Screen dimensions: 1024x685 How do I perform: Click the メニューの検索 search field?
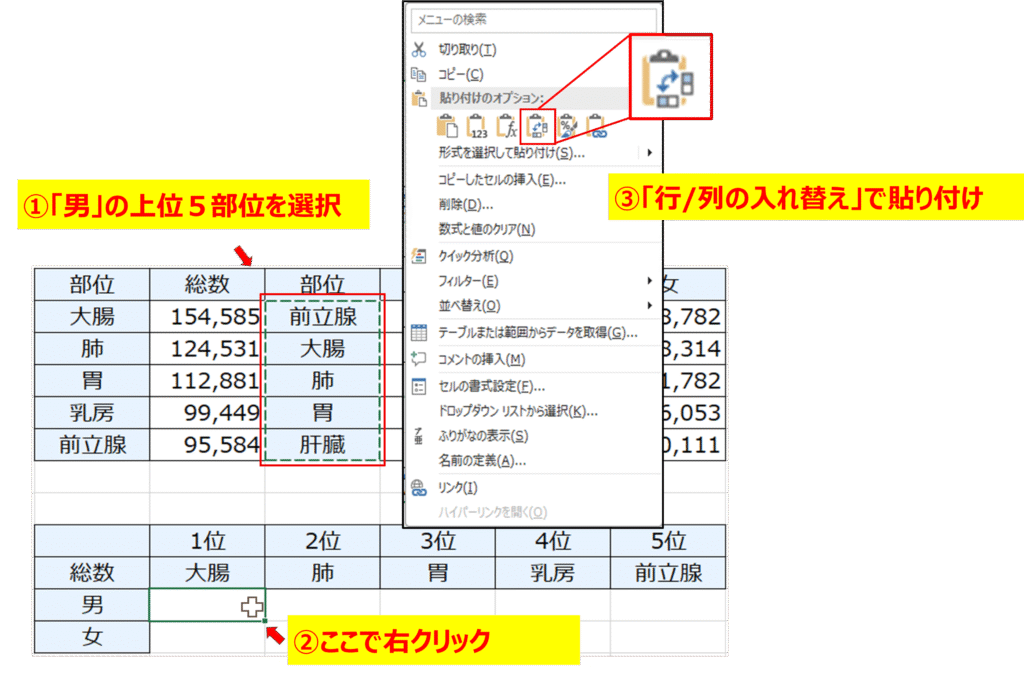tap(533, 19)
